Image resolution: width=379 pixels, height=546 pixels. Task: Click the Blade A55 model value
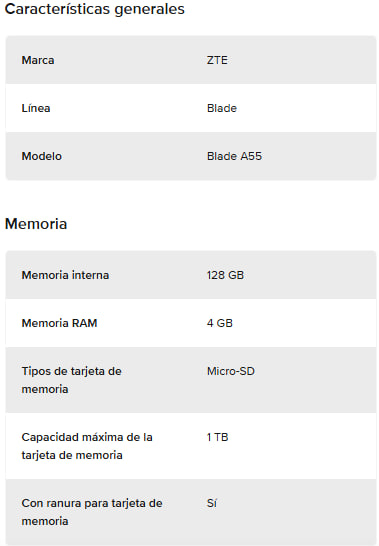[x=234, y=156]
